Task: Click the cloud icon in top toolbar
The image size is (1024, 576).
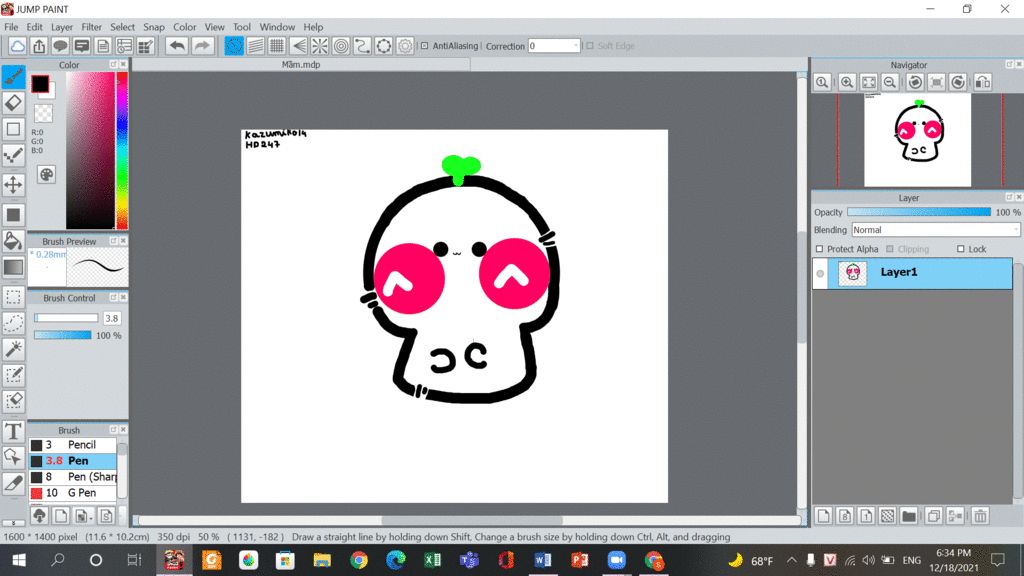Action: 17,46
